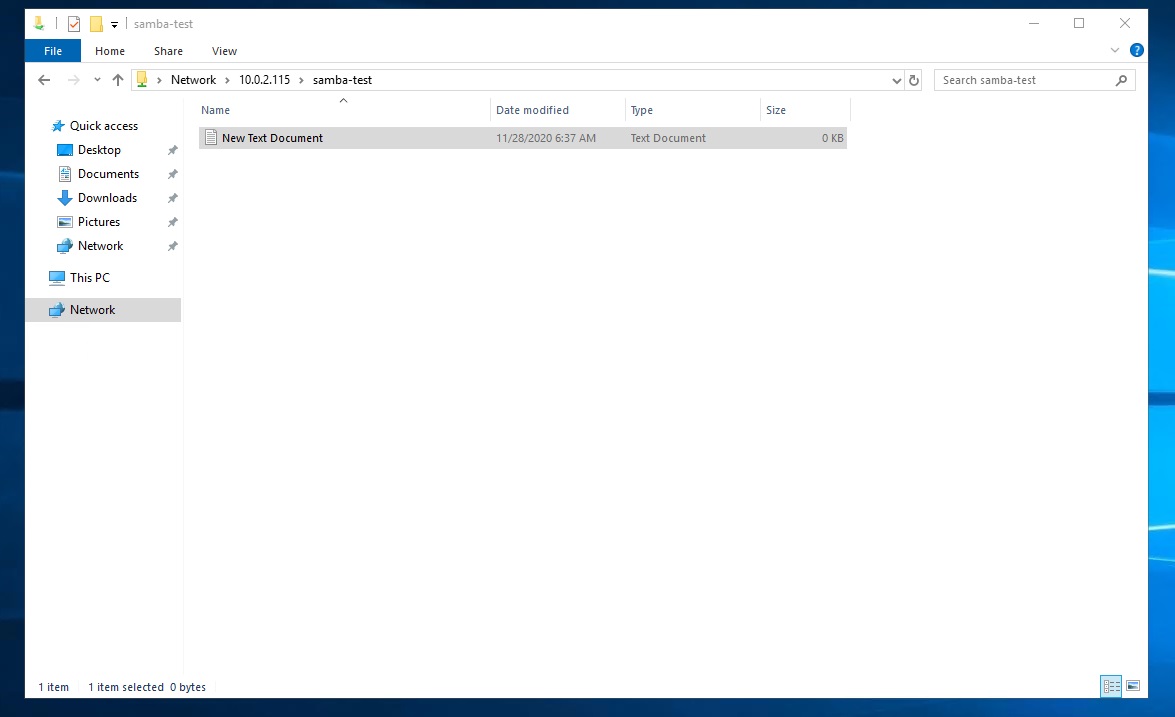Image resolution: width=1175 pixels, height=717 pixels.
Task: Select This PC in navigation pane
Action: [x=90, y=277]
